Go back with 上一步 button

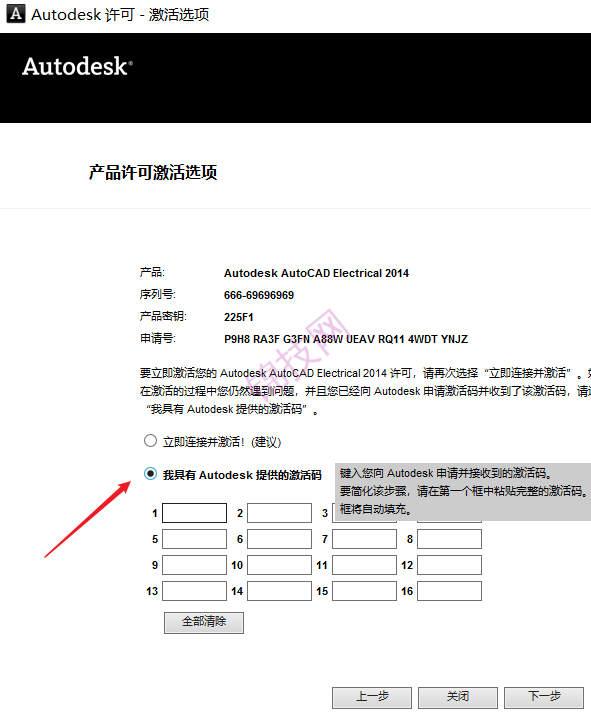372,697
